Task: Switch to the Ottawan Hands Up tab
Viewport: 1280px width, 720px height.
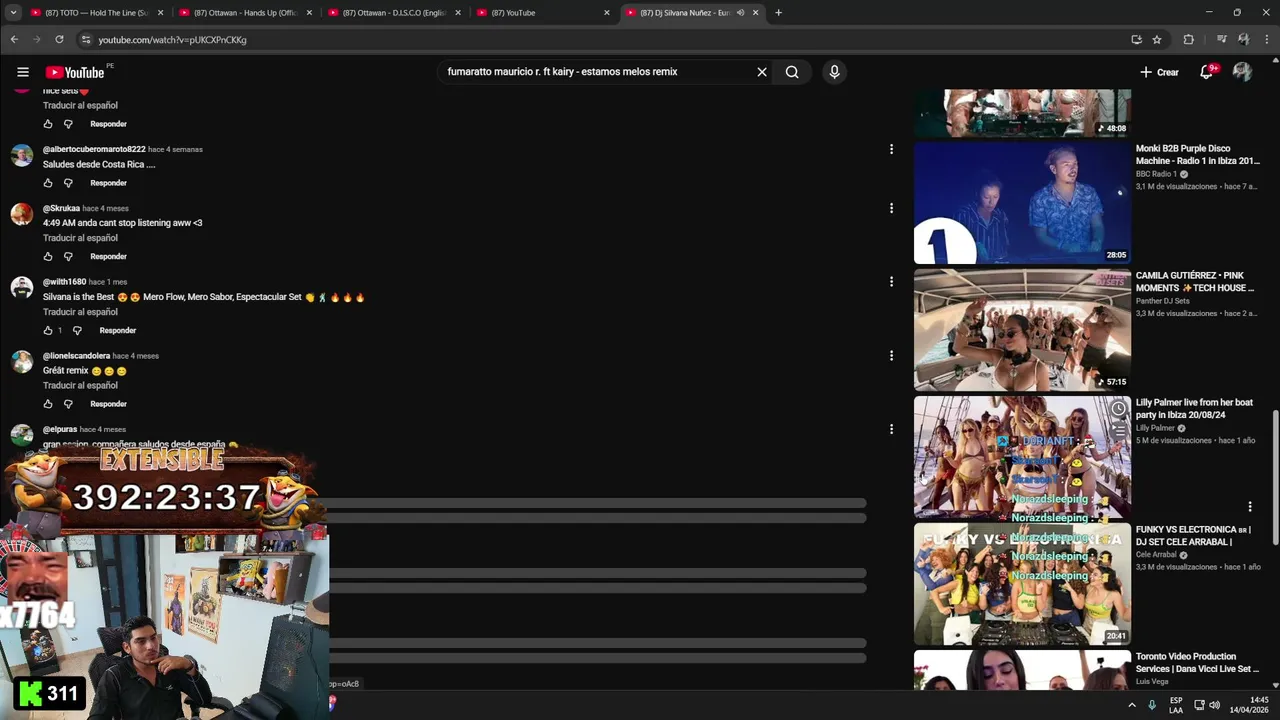Action: click(x=245, y=13)
